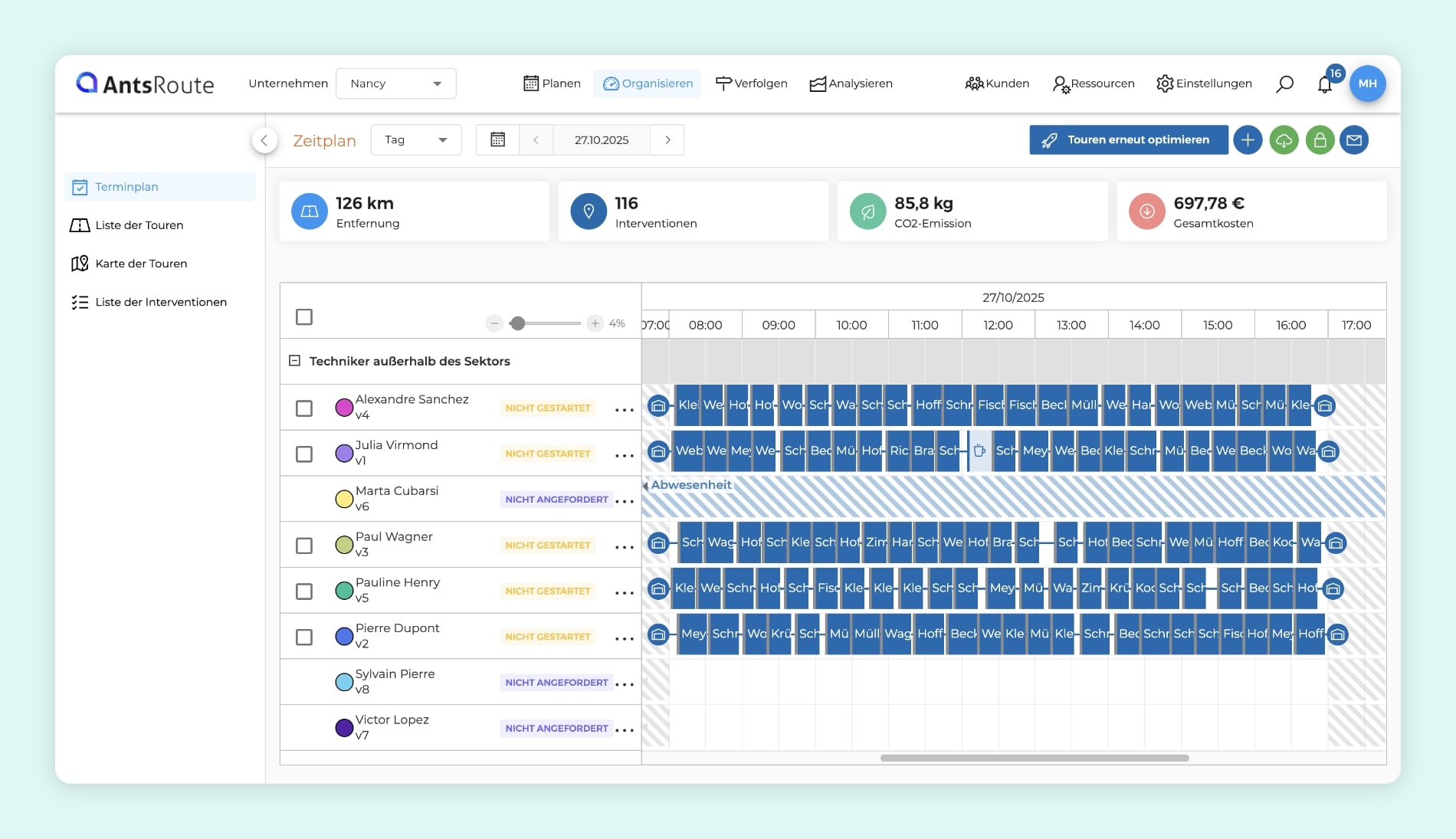Screen dimensions: 1456x839
Task: Click the green cloud download icon
Action: (1284, 140)
